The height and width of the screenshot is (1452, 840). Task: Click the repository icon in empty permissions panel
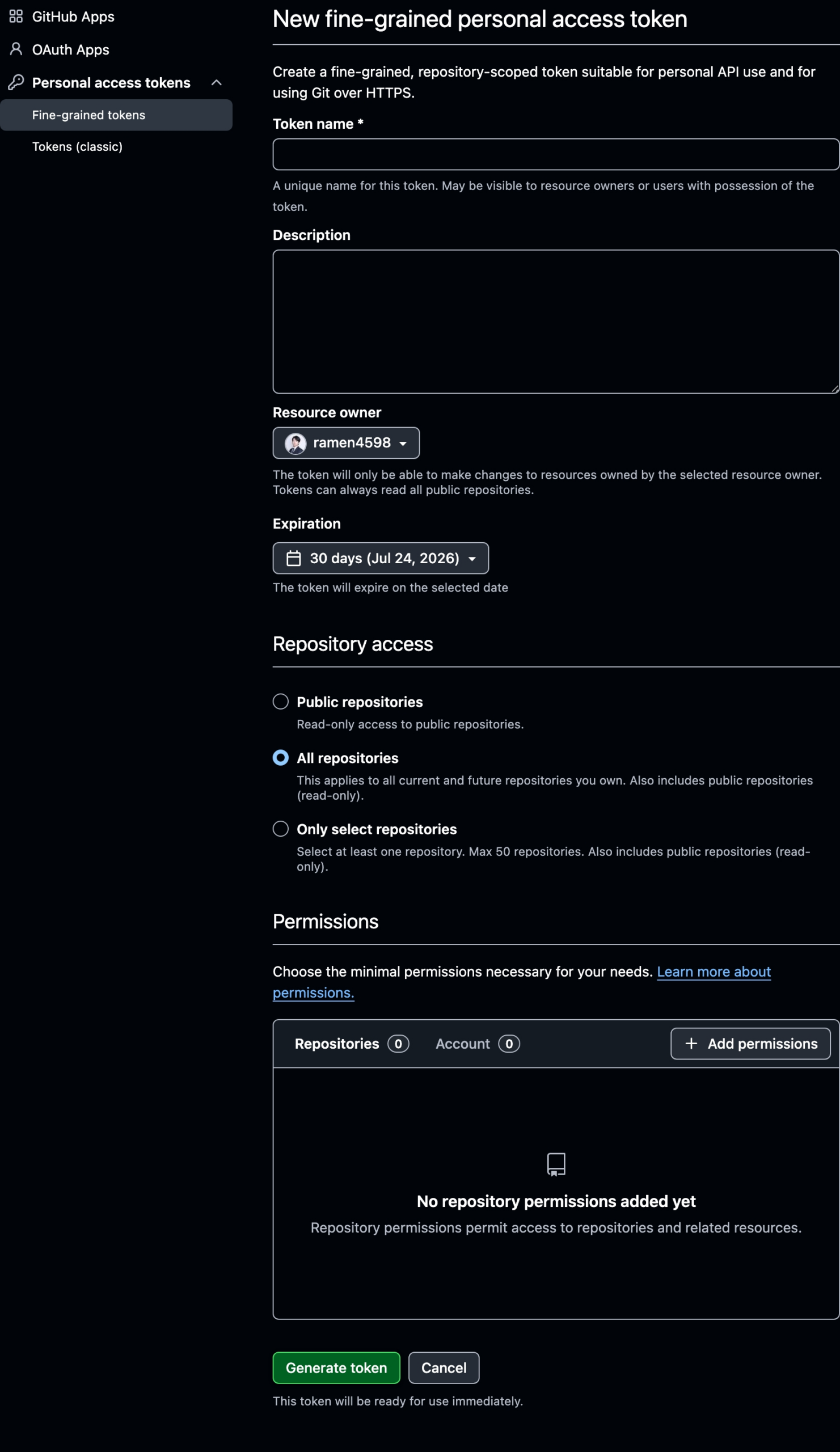pos(556,1164)
